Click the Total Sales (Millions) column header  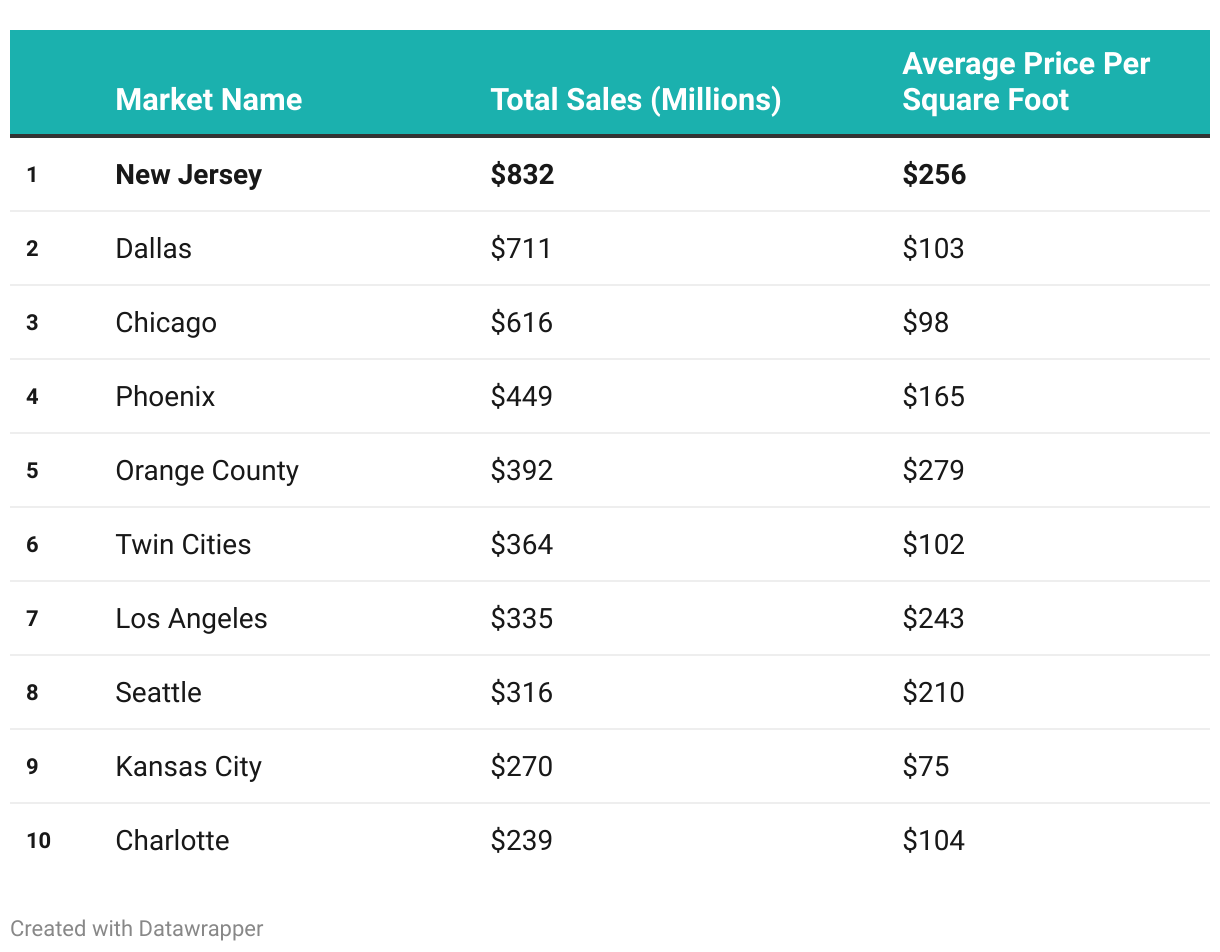(635, 100)
